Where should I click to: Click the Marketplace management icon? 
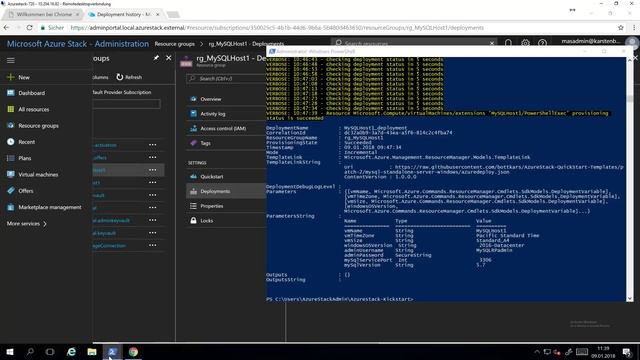tap(11, 207)
